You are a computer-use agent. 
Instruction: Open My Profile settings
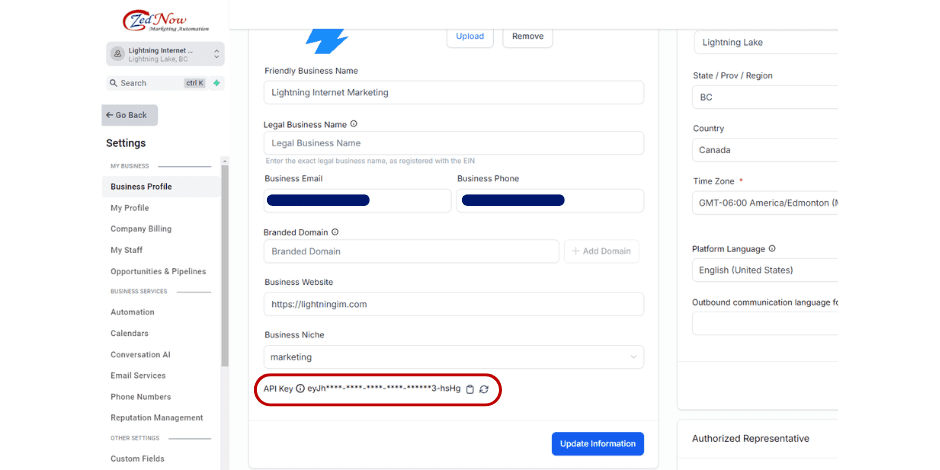[x=130, y=208]
